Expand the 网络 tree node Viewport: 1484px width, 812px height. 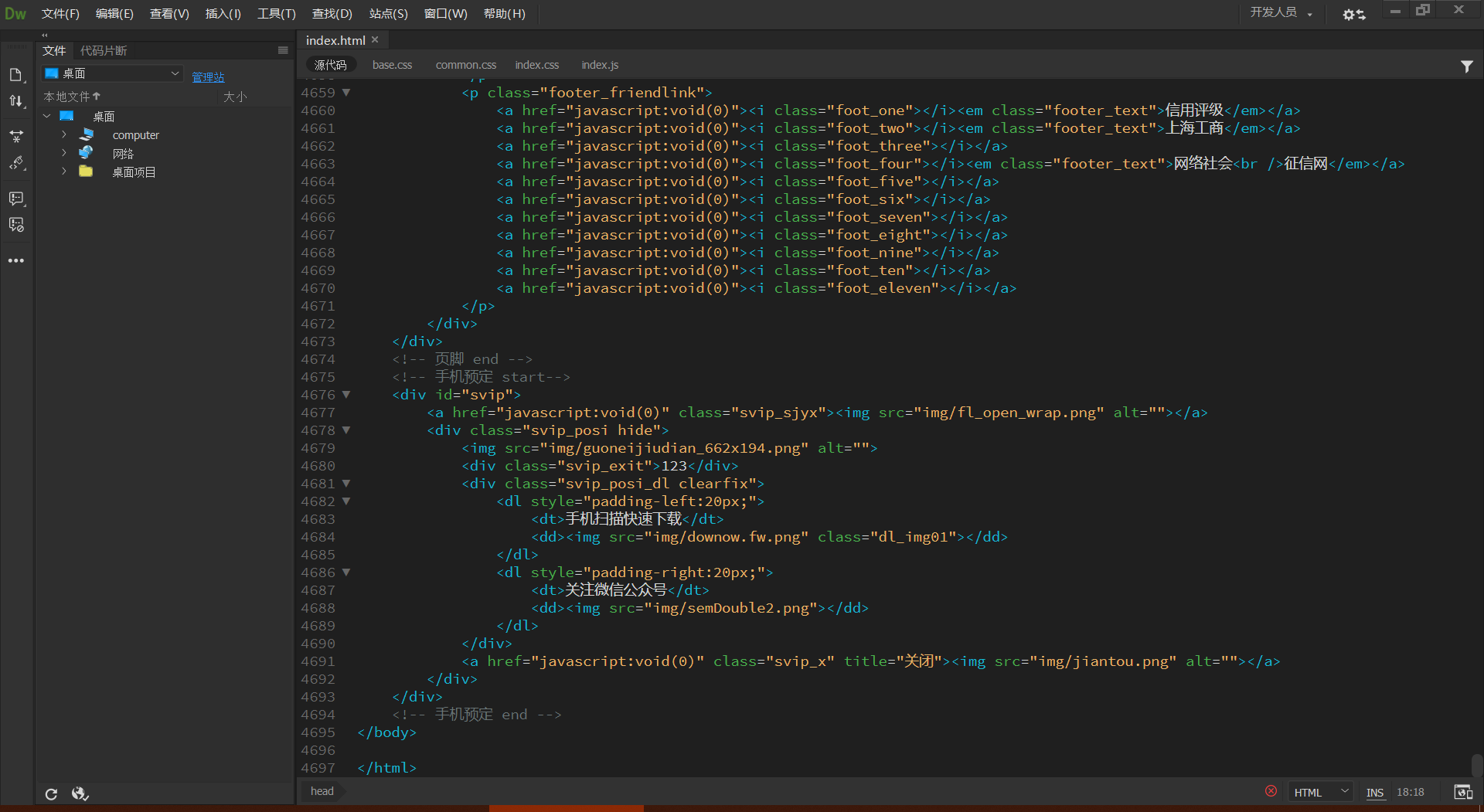[64, 153]
